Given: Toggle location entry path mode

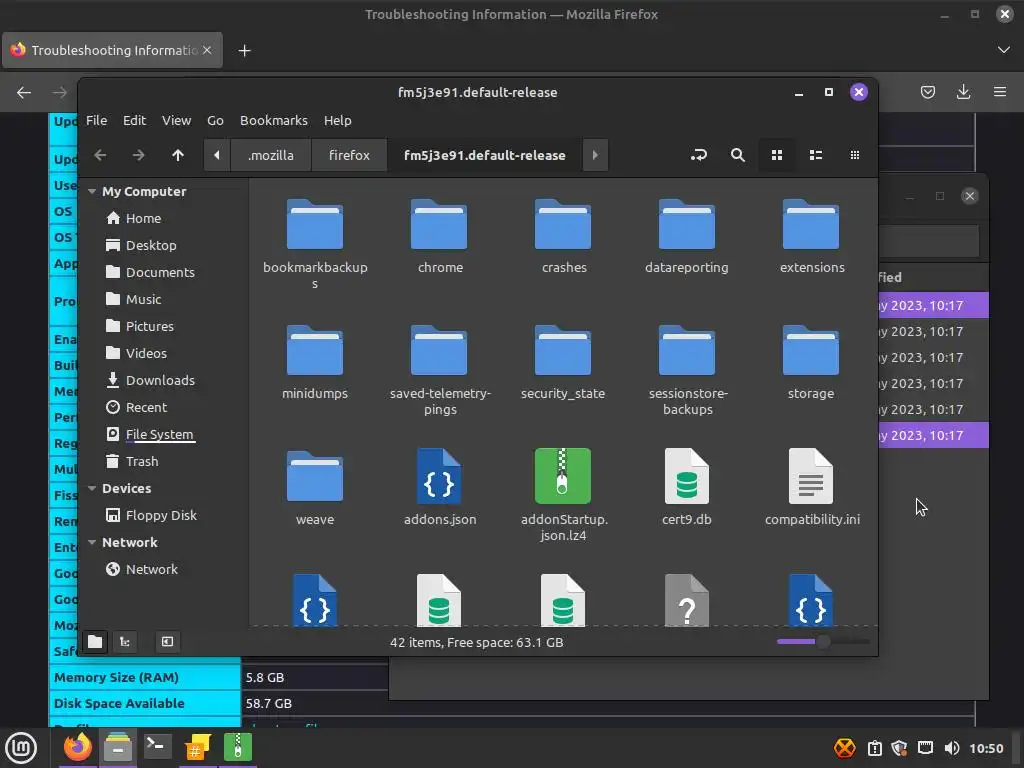Looking at the screenshot, I should (699, 155).
